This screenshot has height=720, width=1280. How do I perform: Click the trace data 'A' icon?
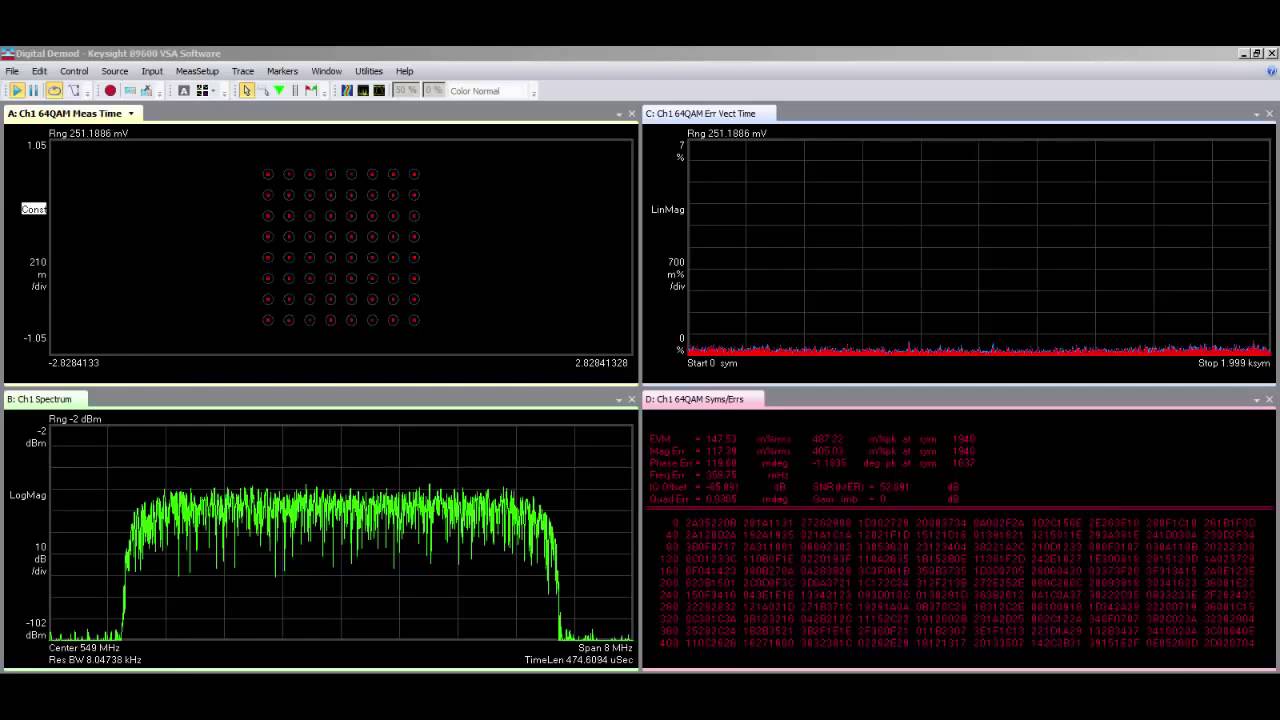tap(183, 90)
